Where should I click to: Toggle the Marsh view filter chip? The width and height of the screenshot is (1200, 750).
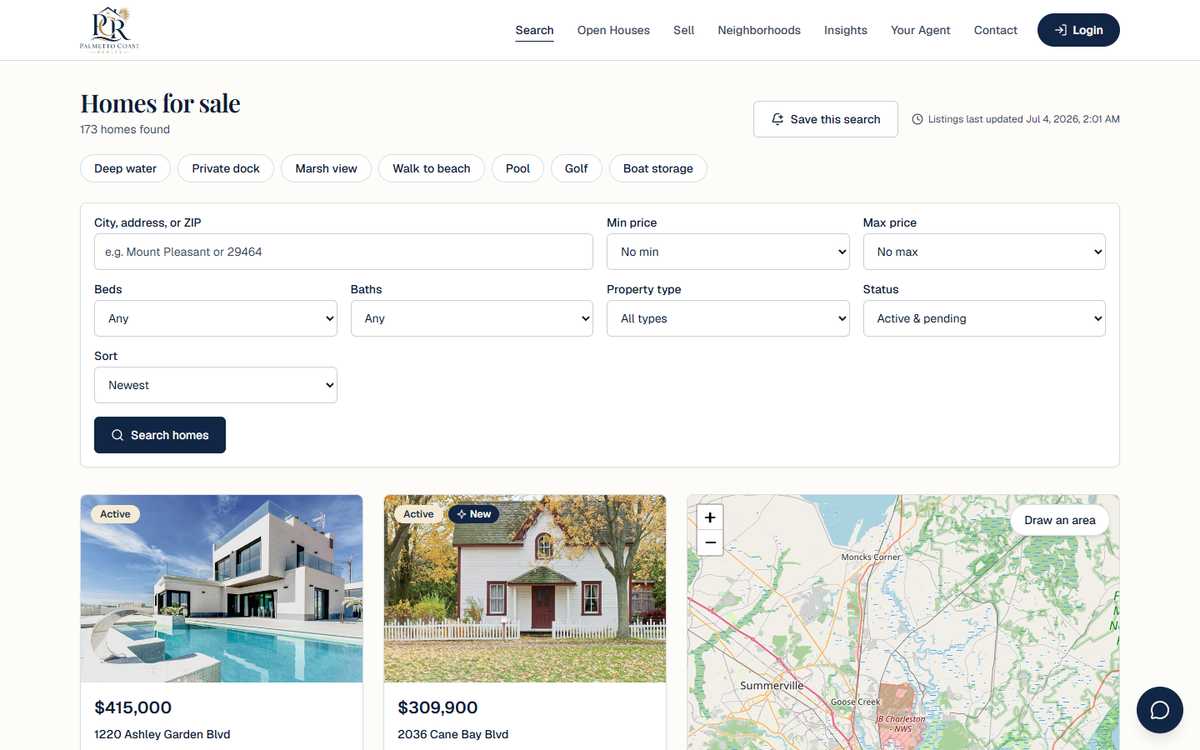[326, 168]
